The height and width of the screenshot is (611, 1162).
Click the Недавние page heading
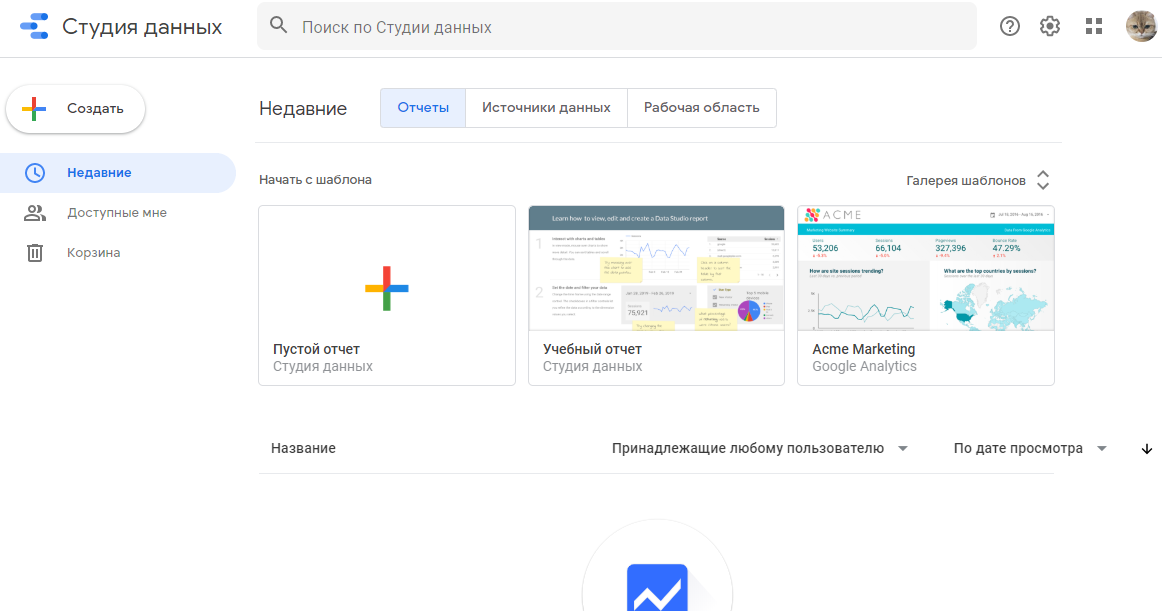[303, 109]
